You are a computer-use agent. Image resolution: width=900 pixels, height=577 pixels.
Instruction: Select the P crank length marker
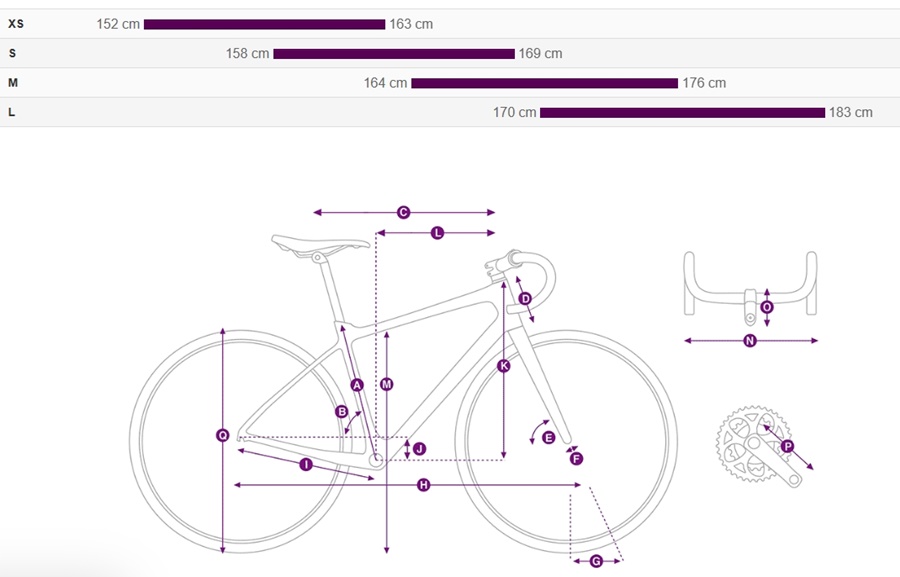click(x=787, y=446)
